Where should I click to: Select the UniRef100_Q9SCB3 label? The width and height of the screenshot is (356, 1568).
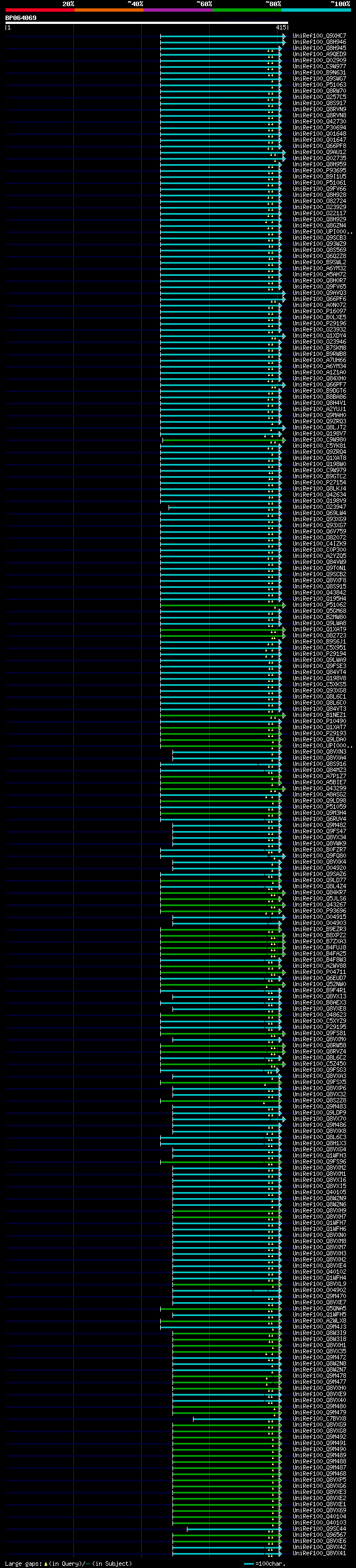[x=319, y=238]
